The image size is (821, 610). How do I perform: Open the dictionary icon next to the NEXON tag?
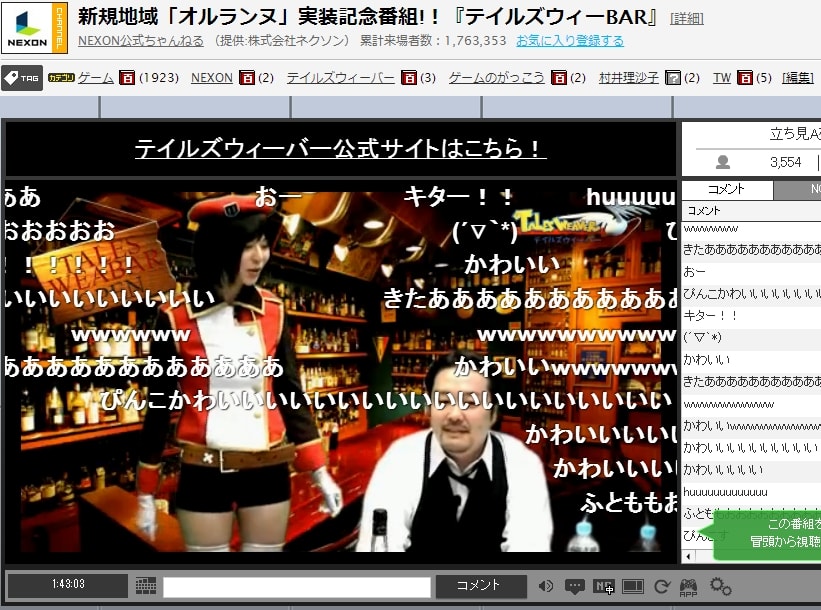247,77
